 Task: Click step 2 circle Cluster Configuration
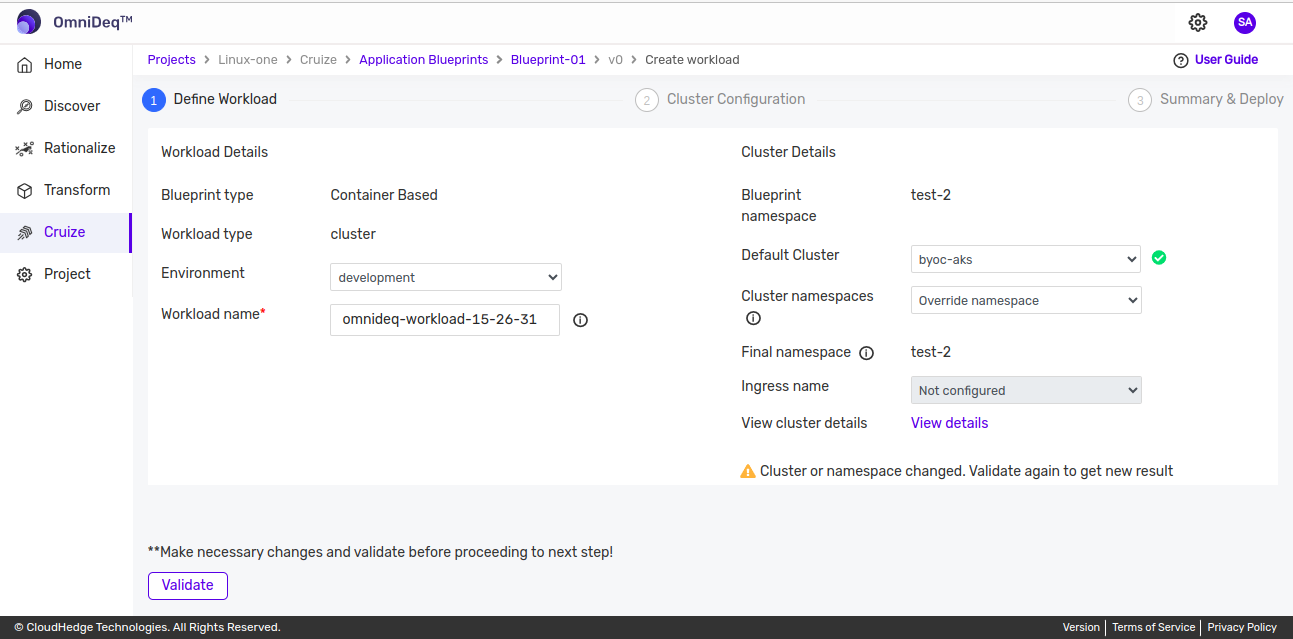647,100
